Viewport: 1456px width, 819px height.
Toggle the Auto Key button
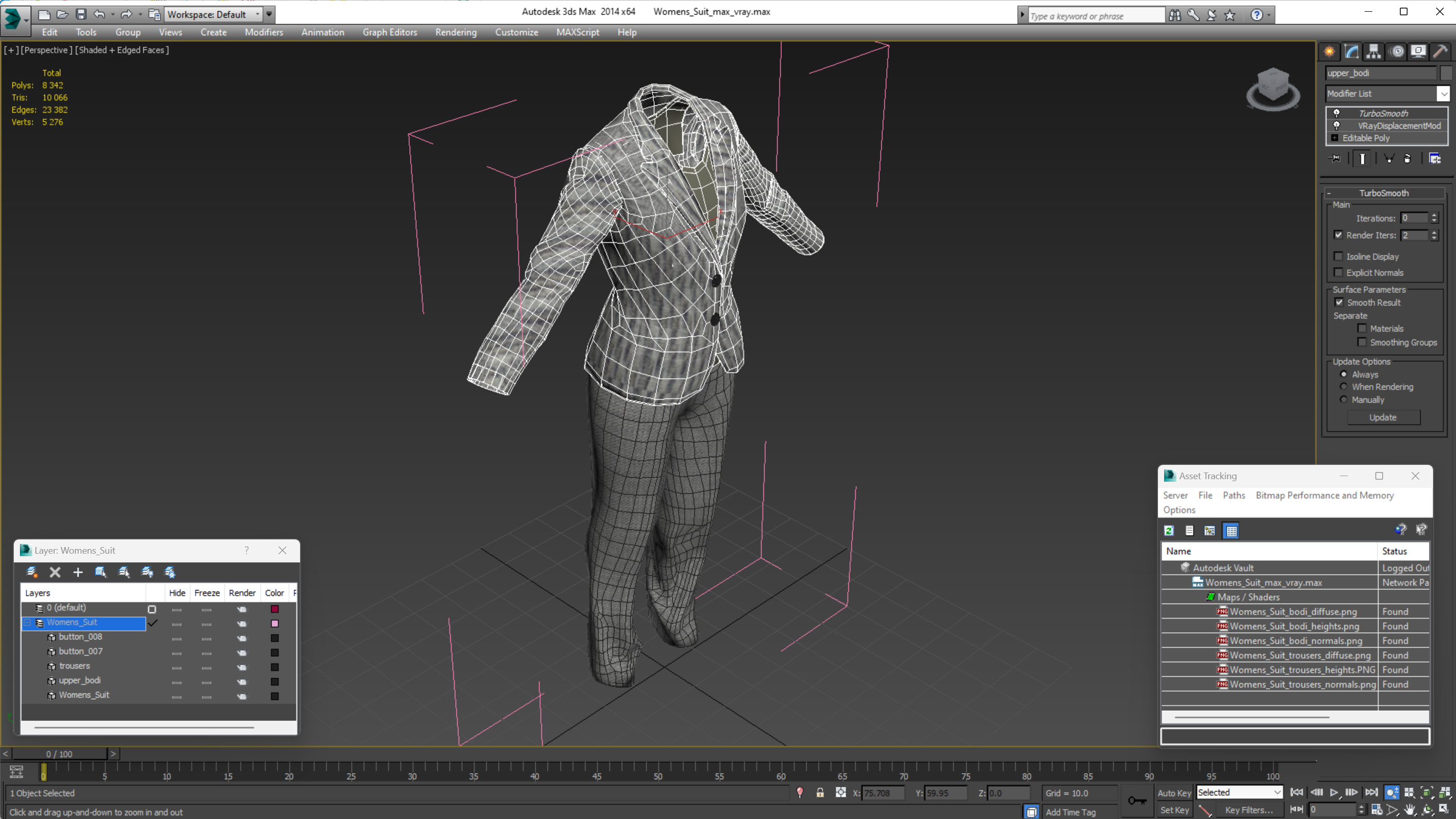(1174, 792)
